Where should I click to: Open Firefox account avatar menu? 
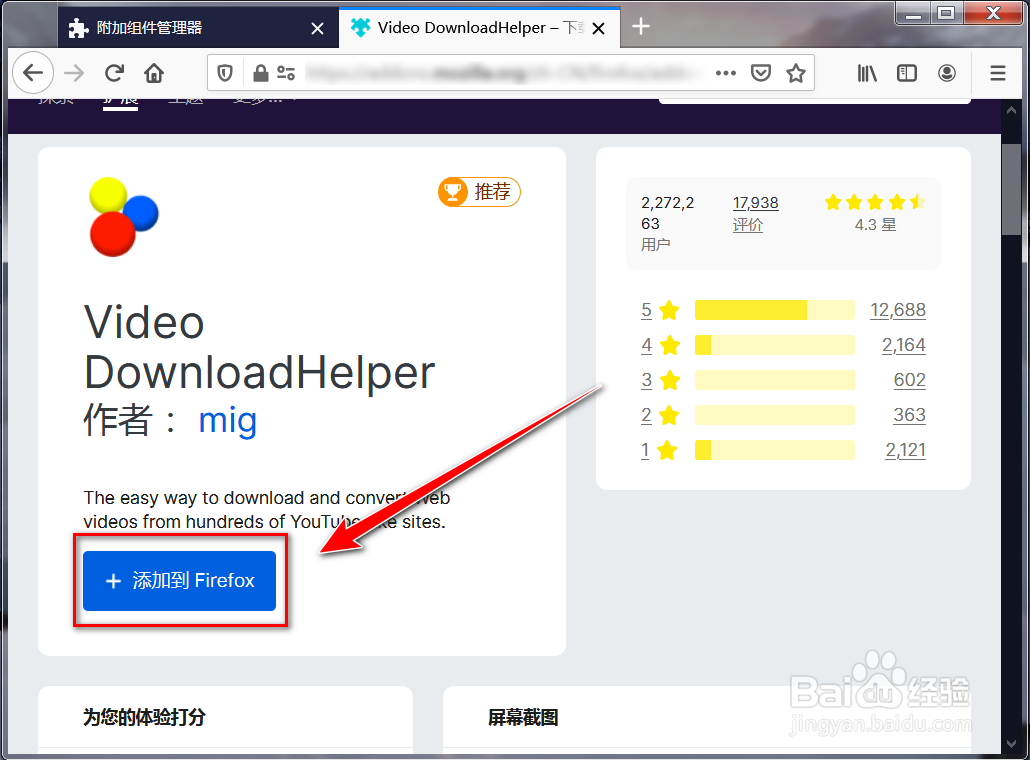(947, 73)
